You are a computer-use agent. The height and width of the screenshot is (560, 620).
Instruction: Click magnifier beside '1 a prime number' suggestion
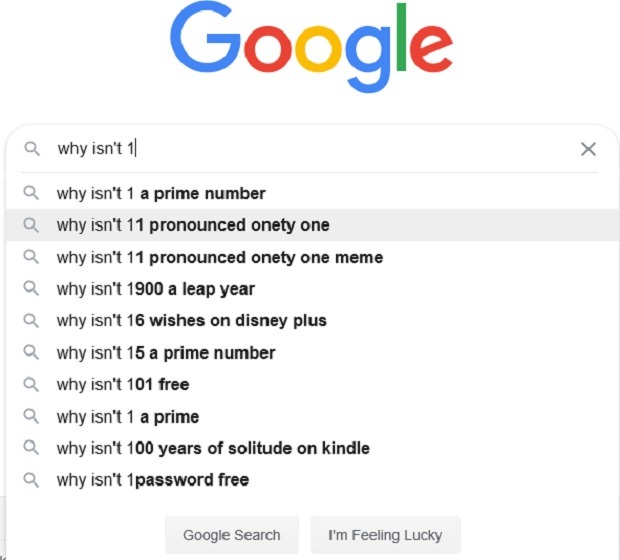click(31, 193)
